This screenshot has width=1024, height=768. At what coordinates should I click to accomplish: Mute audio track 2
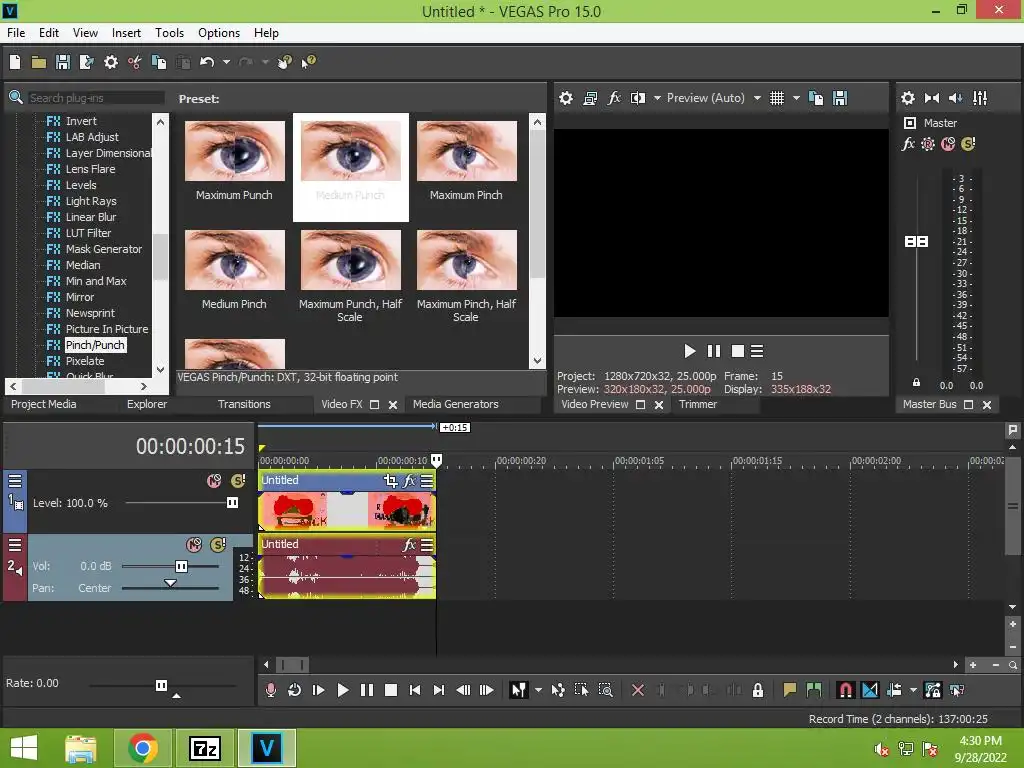[x=194, y=545]
